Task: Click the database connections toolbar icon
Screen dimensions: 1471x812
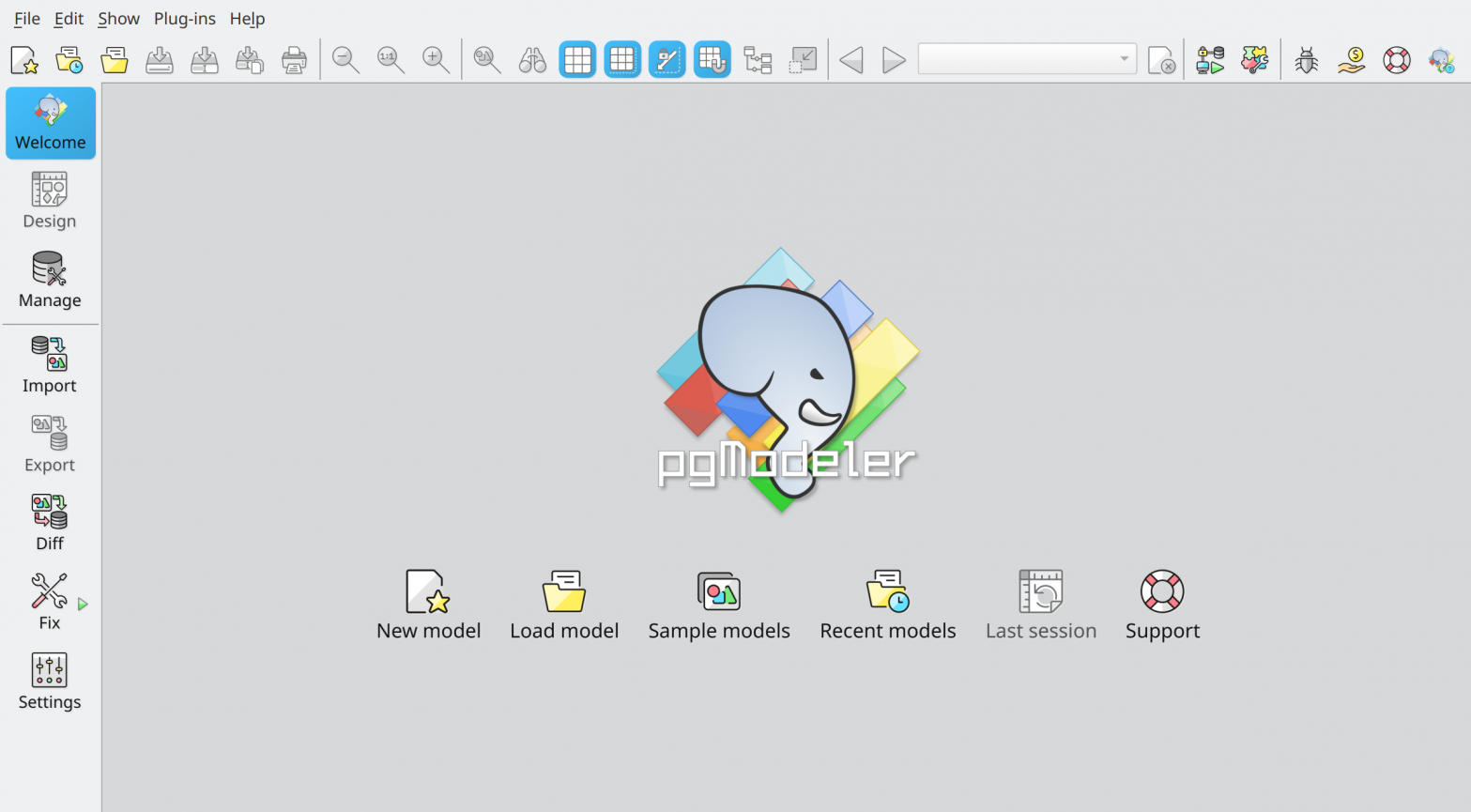Action: tap(1210, 60)
